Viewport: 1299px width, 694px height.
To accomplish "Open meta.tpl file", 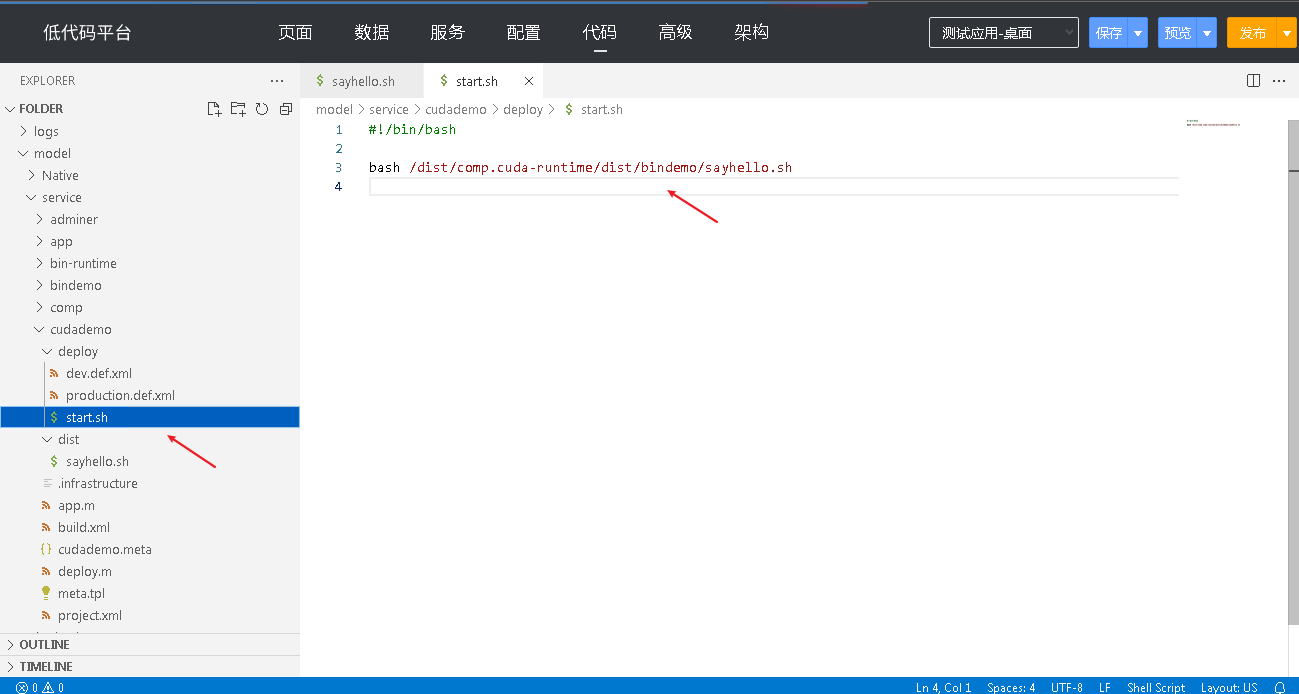I will pyautogui.click(x=81, y=593).
